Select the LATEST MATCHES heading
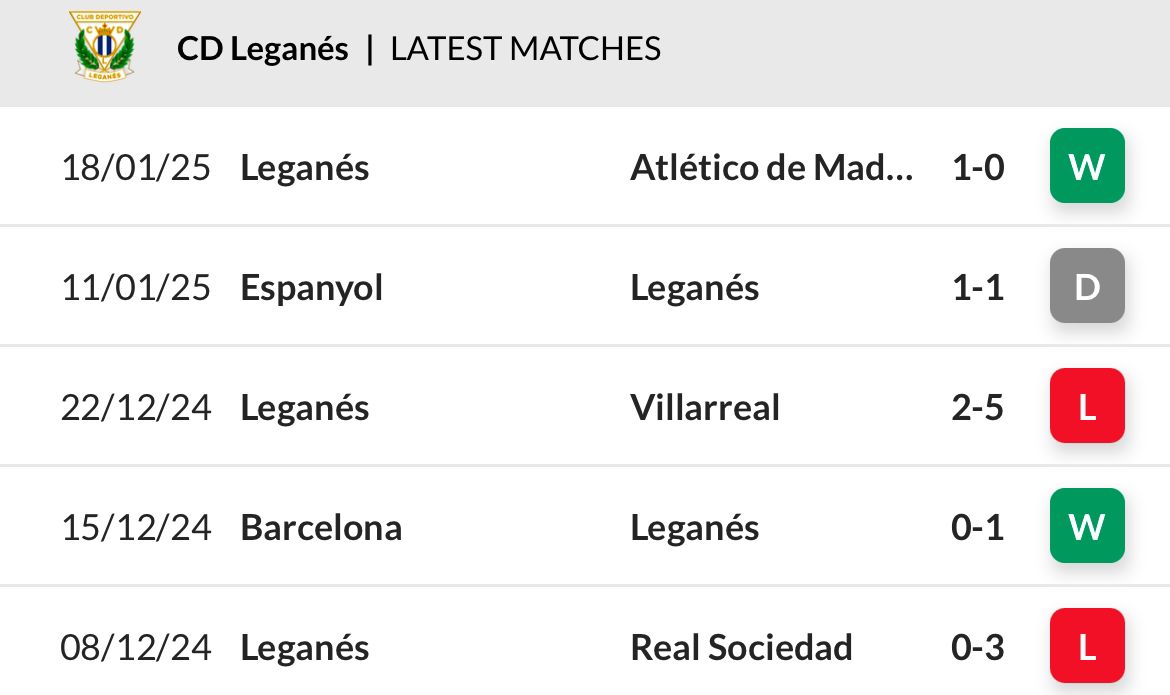 click(525, 49)
